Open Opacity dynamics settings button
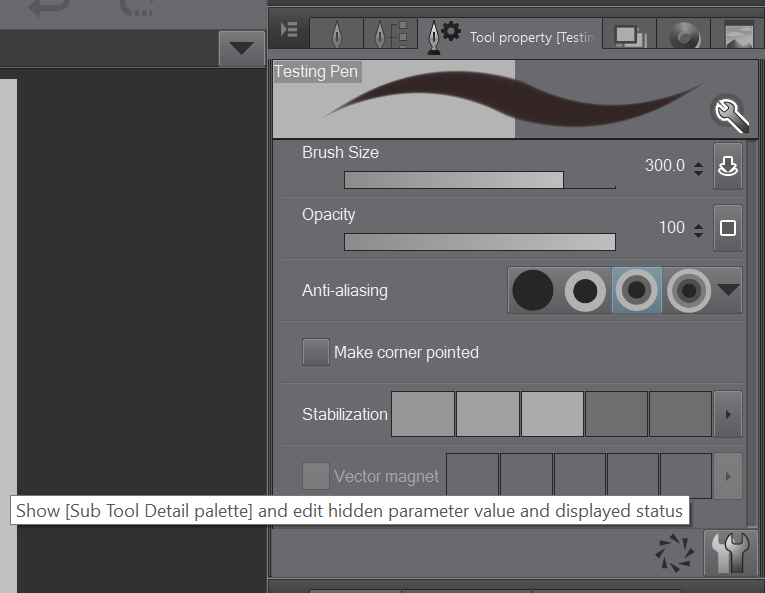Viewport: 765px width, 593px height. (x=727, y=228)
